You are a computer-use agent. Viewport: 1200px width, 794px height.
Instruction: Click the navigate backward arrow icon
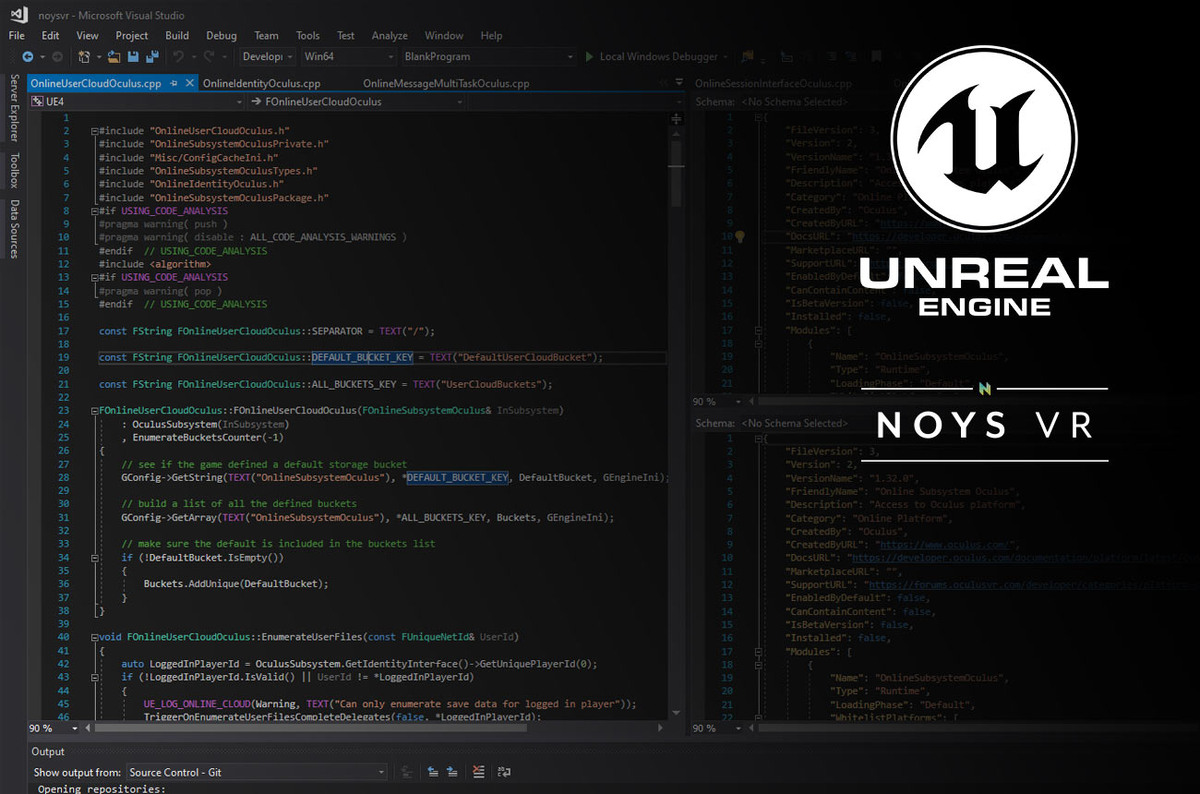(x=27, y=57)
